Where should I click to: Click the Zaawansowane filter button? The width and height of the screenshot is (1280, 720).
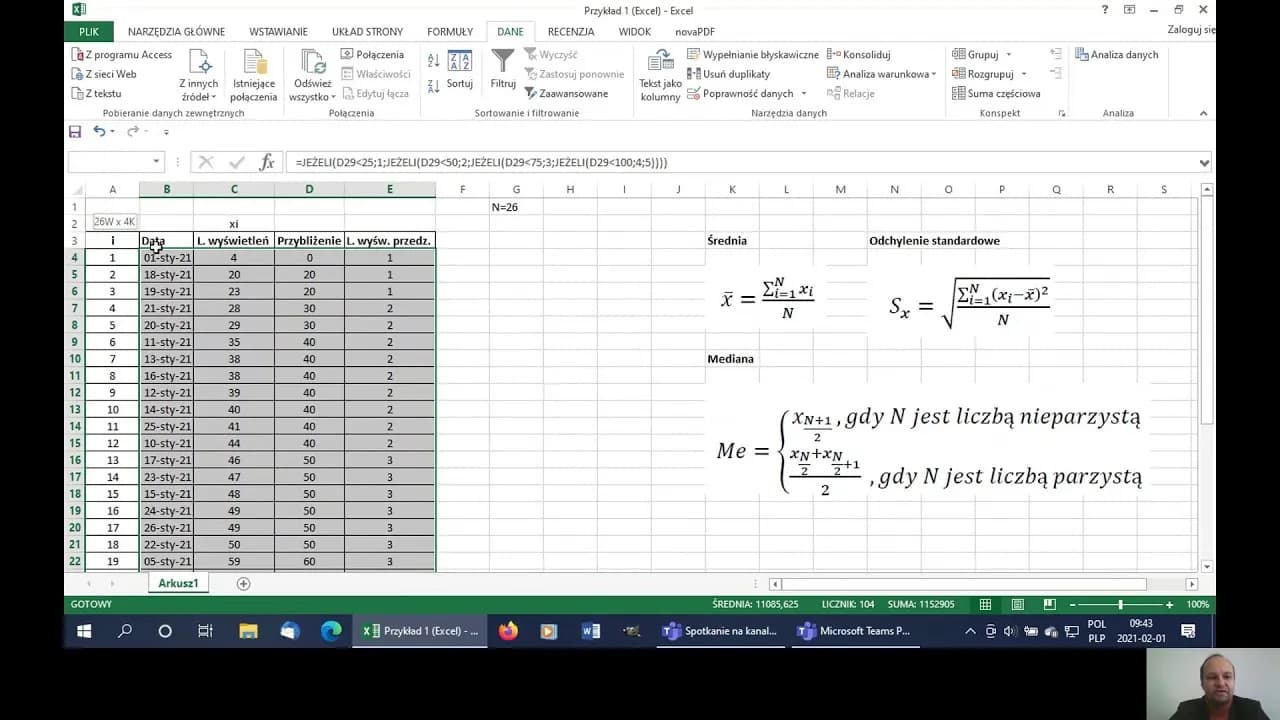click(566, 93)
